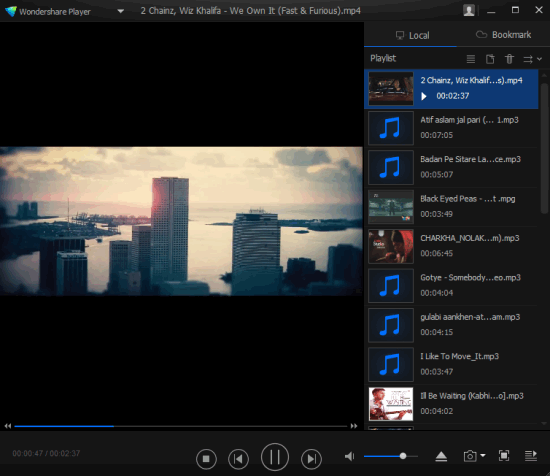Click the CHARKHA_NOLAK album art thumbnail

coord(391,246)
